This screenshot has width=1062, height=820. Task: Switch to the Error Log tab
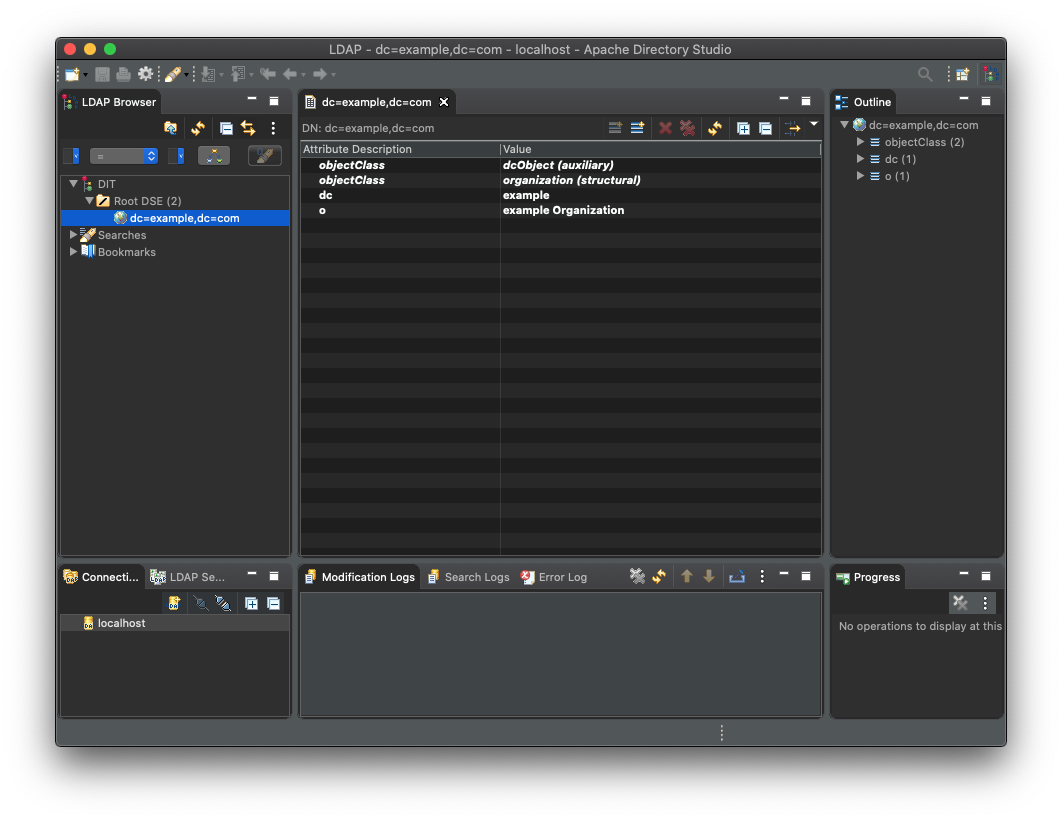554,577
